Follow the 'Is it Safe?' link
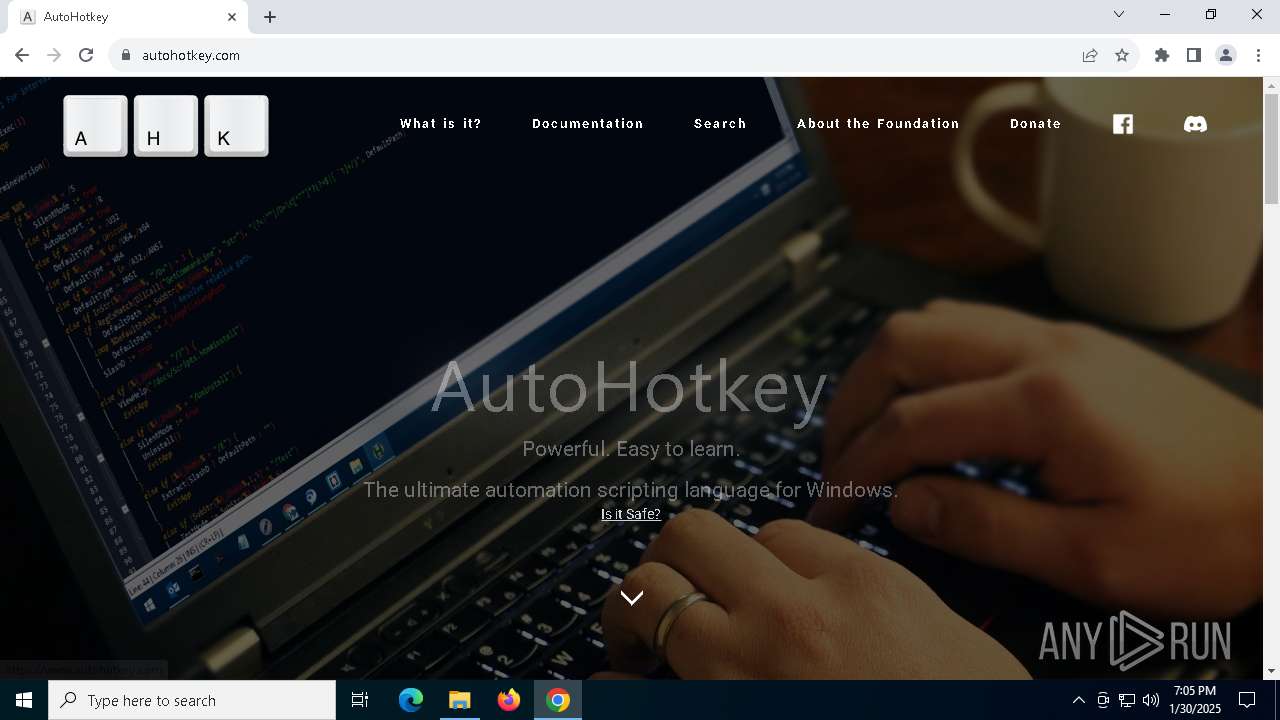The image size is (1280, 720). pyautogui.click(x=631, y=514)
